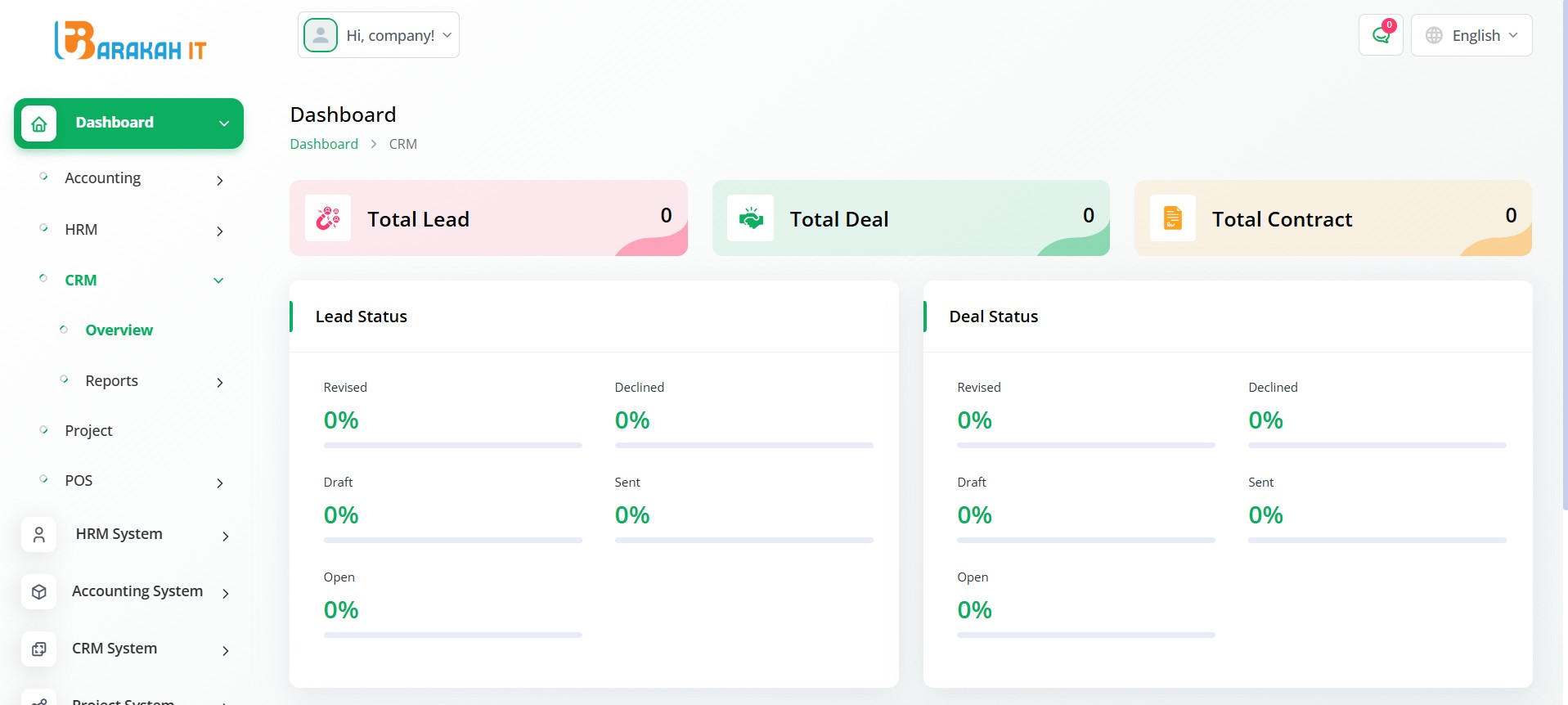Viewport: 1568px width, 705px height.
Task: Select the Overview menu item
Action: (x=119, y=330)
